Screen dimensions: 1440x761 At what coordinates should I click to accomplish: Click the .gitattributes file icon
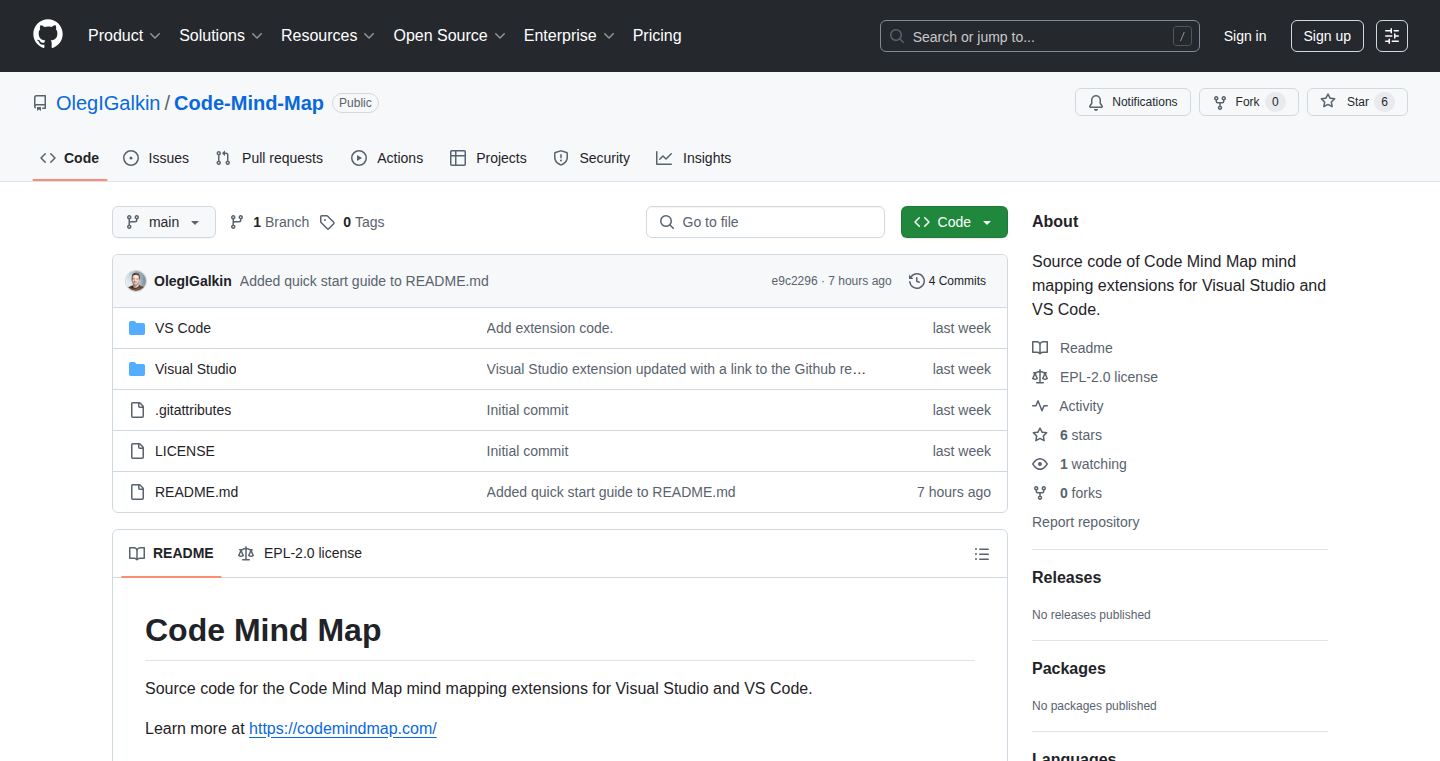click(137, 410)
